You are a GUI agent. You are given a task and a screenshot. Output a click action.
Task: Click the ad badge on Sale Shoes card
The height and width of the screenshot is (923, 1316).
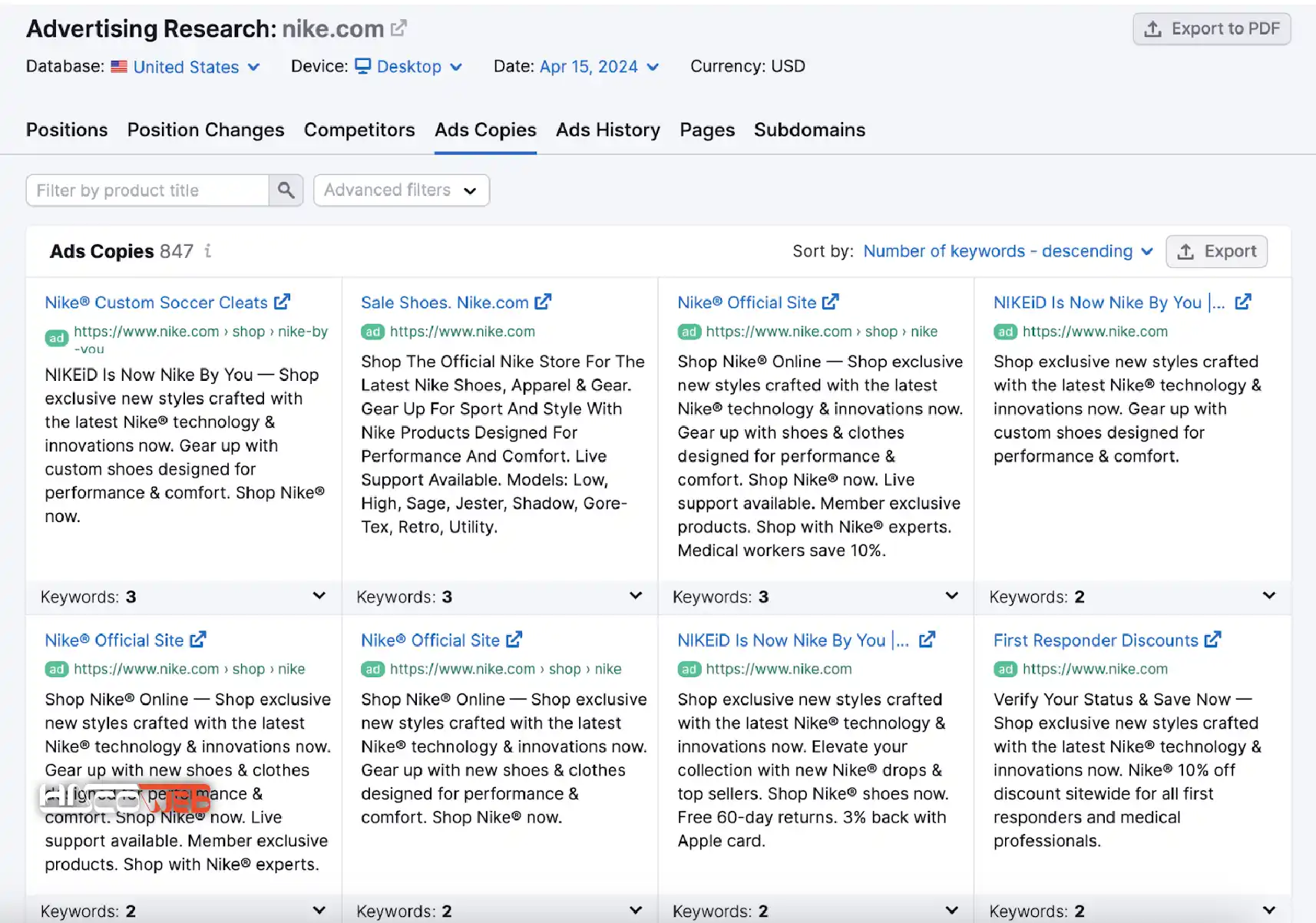point(372,332)
